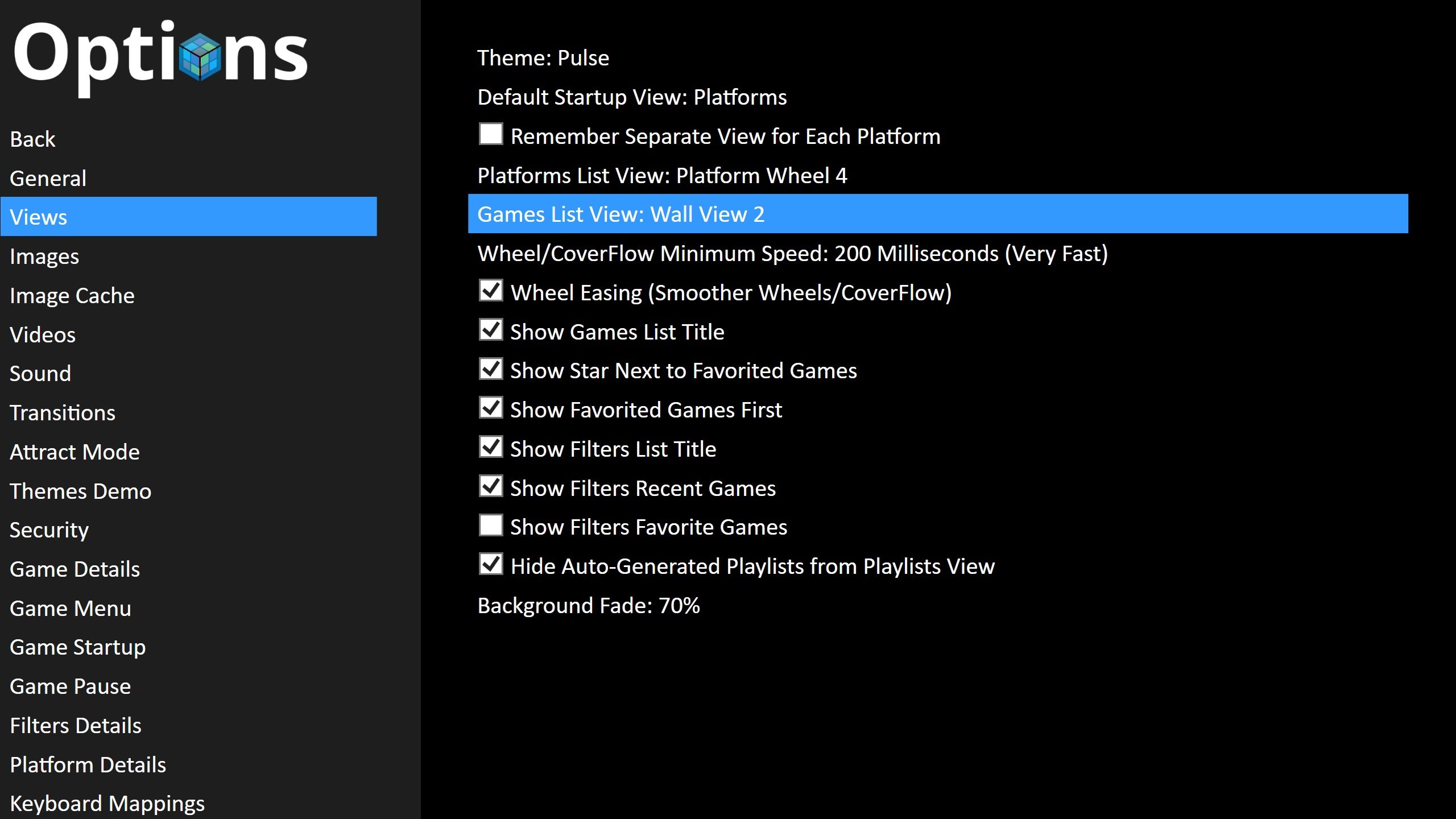Uncheck Show Favorited Games First

click(x=491, y=408)
